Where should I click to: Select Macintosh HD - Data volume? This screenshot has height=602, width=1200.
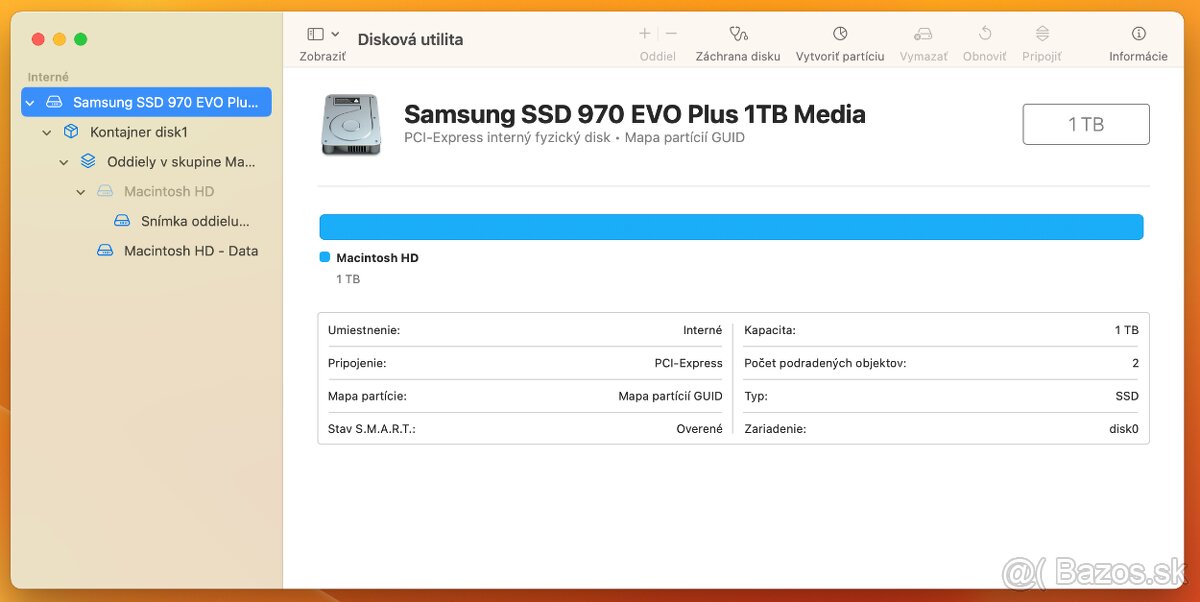tap(190, 251)
